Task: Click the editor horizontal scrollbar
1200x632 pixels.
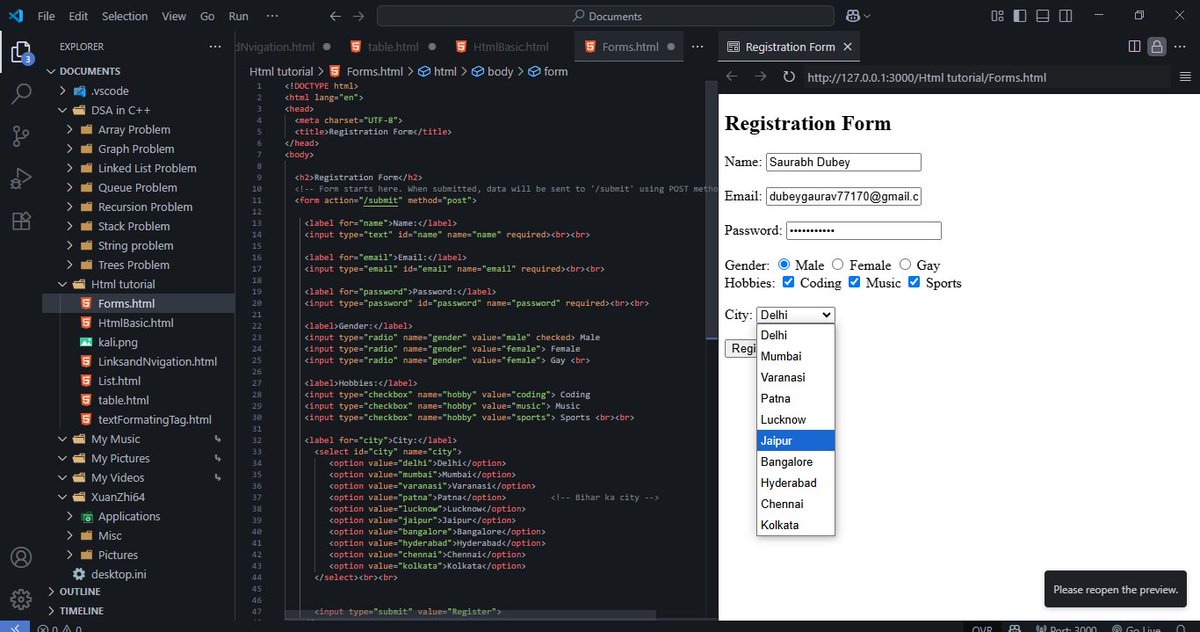Action: click(x=470, y=615)
